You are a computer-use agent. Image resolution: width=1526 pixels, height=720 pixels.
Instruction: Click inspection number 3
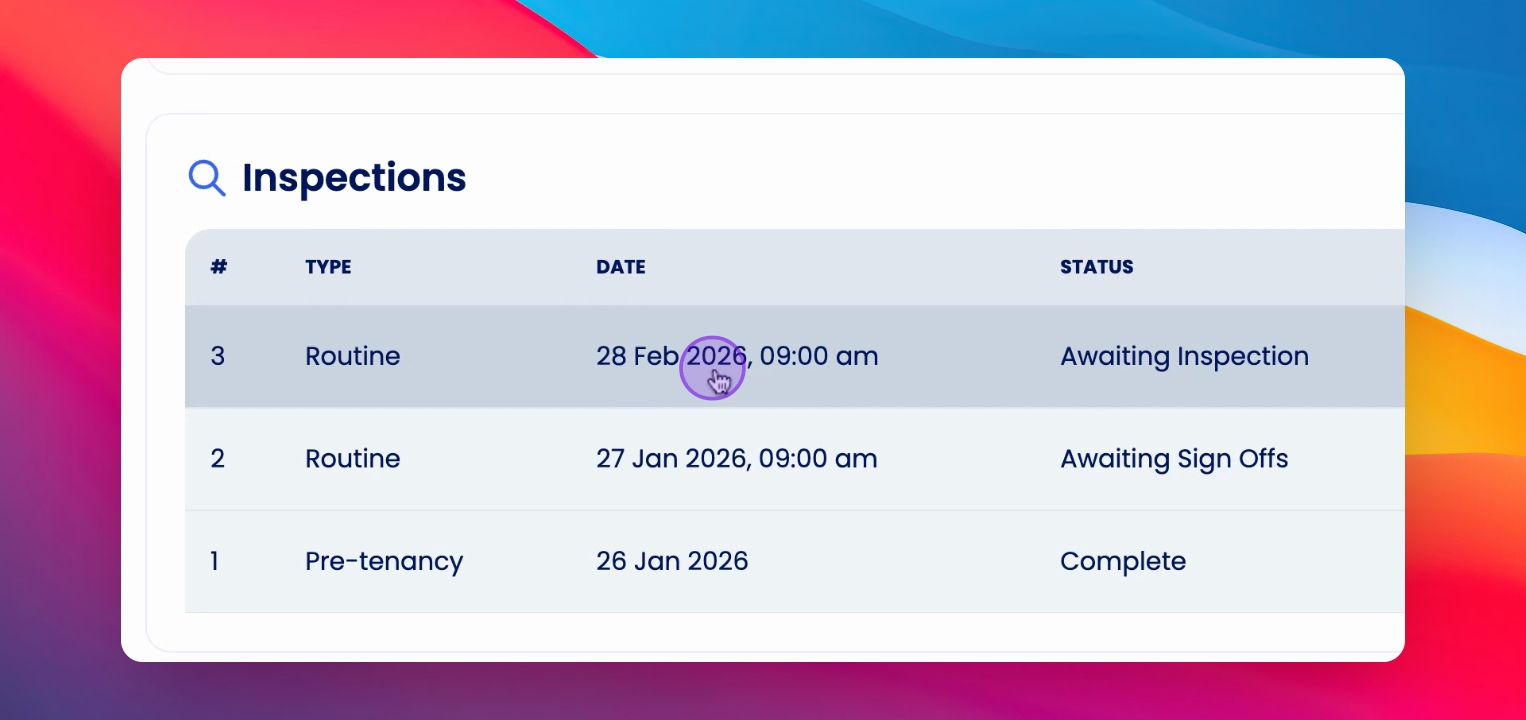217,356
